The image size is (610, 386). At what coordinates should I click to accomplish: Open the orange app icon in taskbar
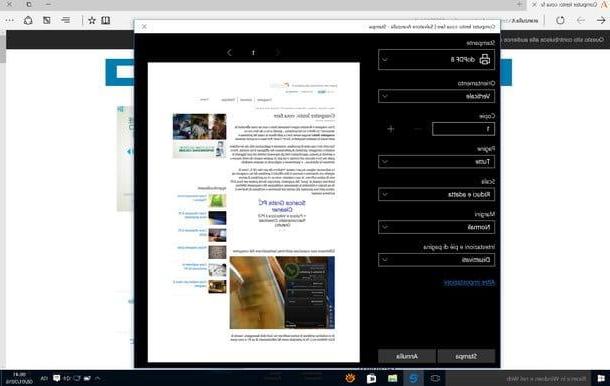351,378
